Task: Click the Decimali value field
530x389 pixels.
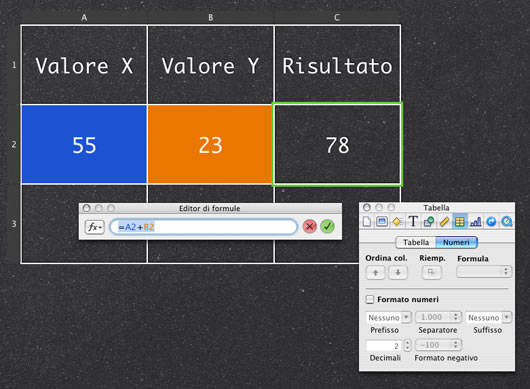Action: click(x=384, y=345)
